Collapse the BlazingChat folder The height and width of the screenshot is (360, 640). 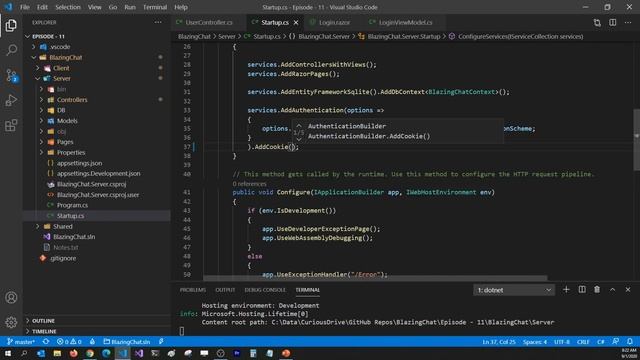click(x=33, y=58)
